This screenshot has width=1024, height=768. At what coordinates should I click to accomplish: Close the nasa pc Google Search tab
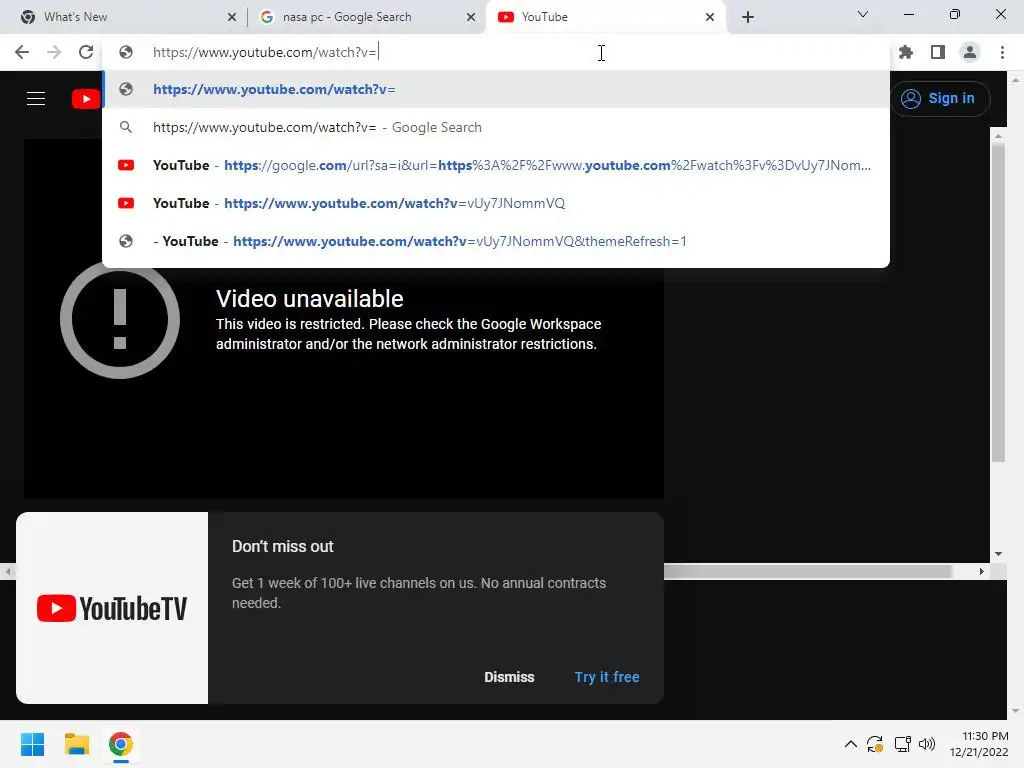[x=471, y=17]
